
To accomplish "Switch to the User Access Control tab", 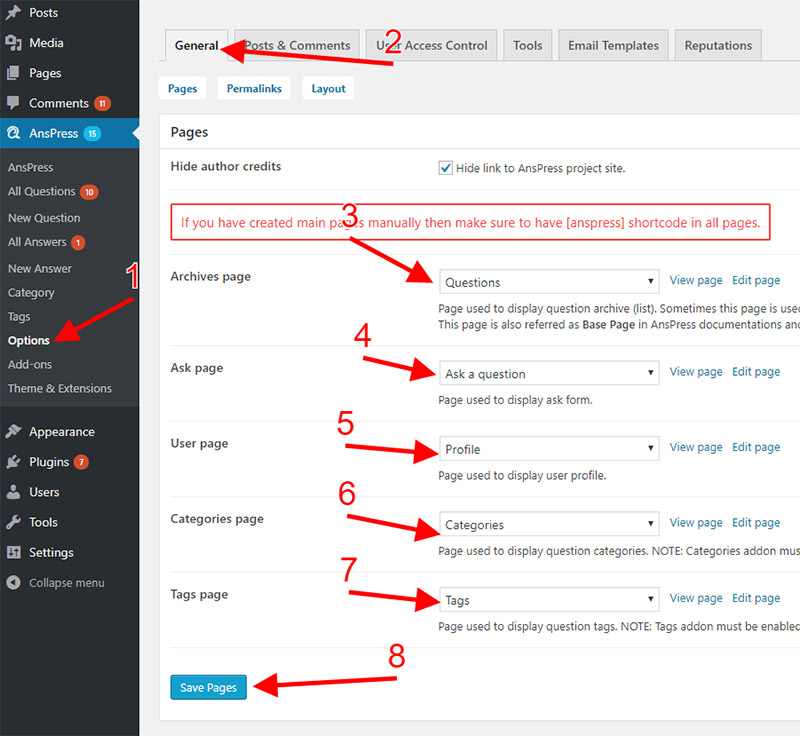I will 432,45.
